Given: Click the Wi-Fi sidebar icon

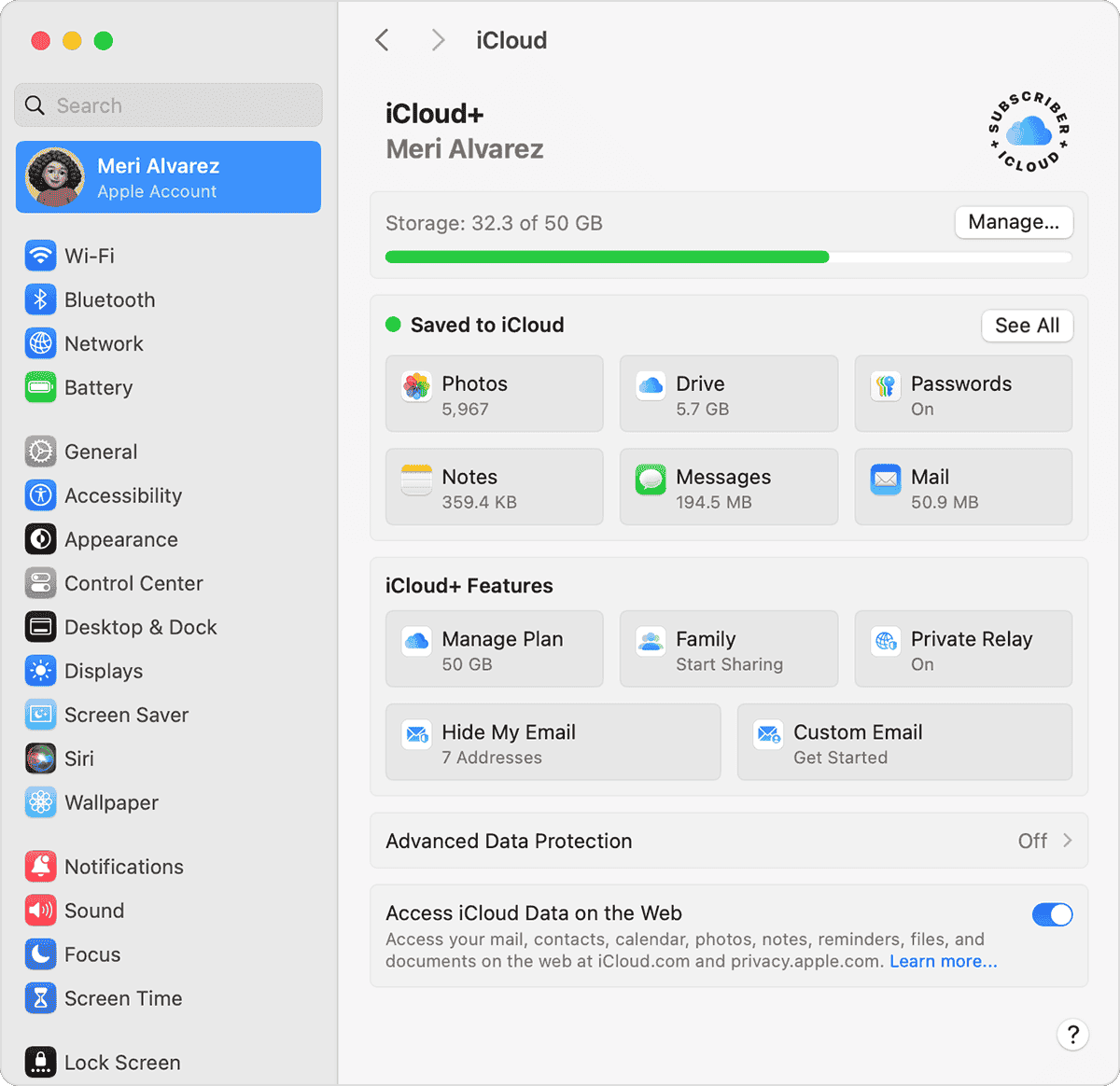Looking at the screenshot, I should point(40,255).
